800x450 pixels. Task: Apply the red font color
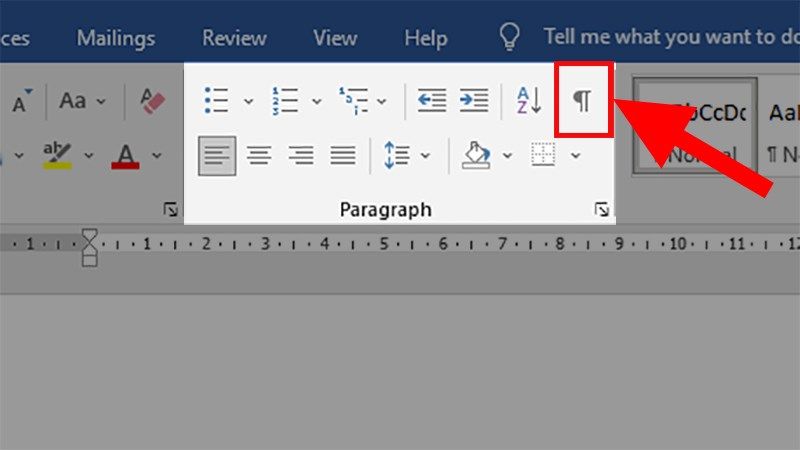tap(125, 156)
